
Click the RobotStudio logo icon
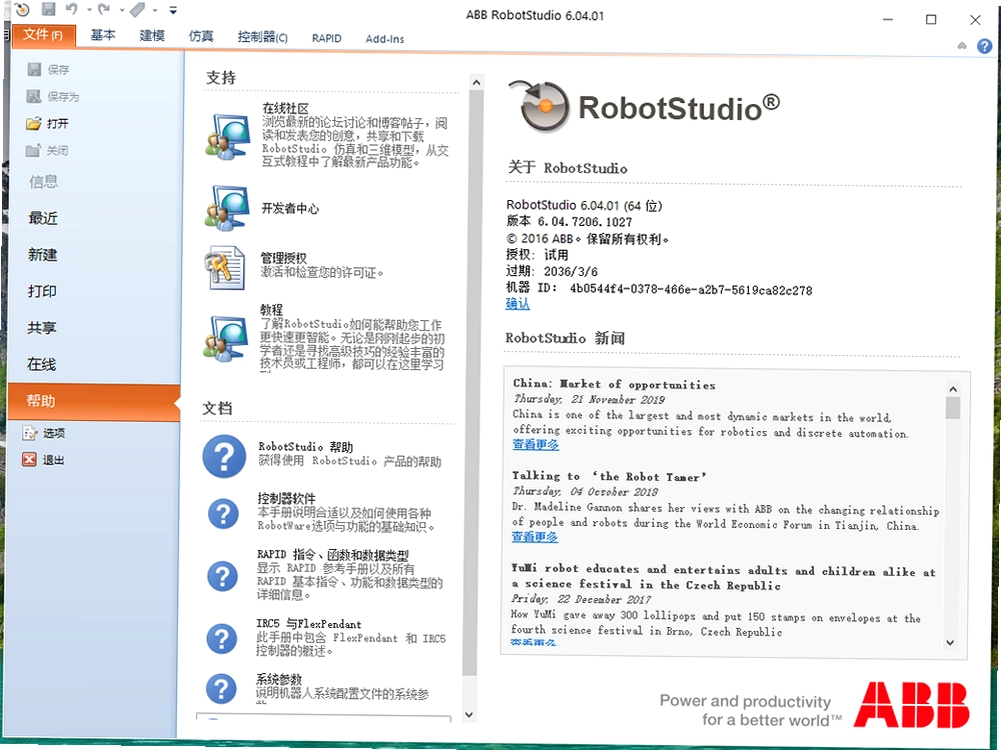pos(541,106)
